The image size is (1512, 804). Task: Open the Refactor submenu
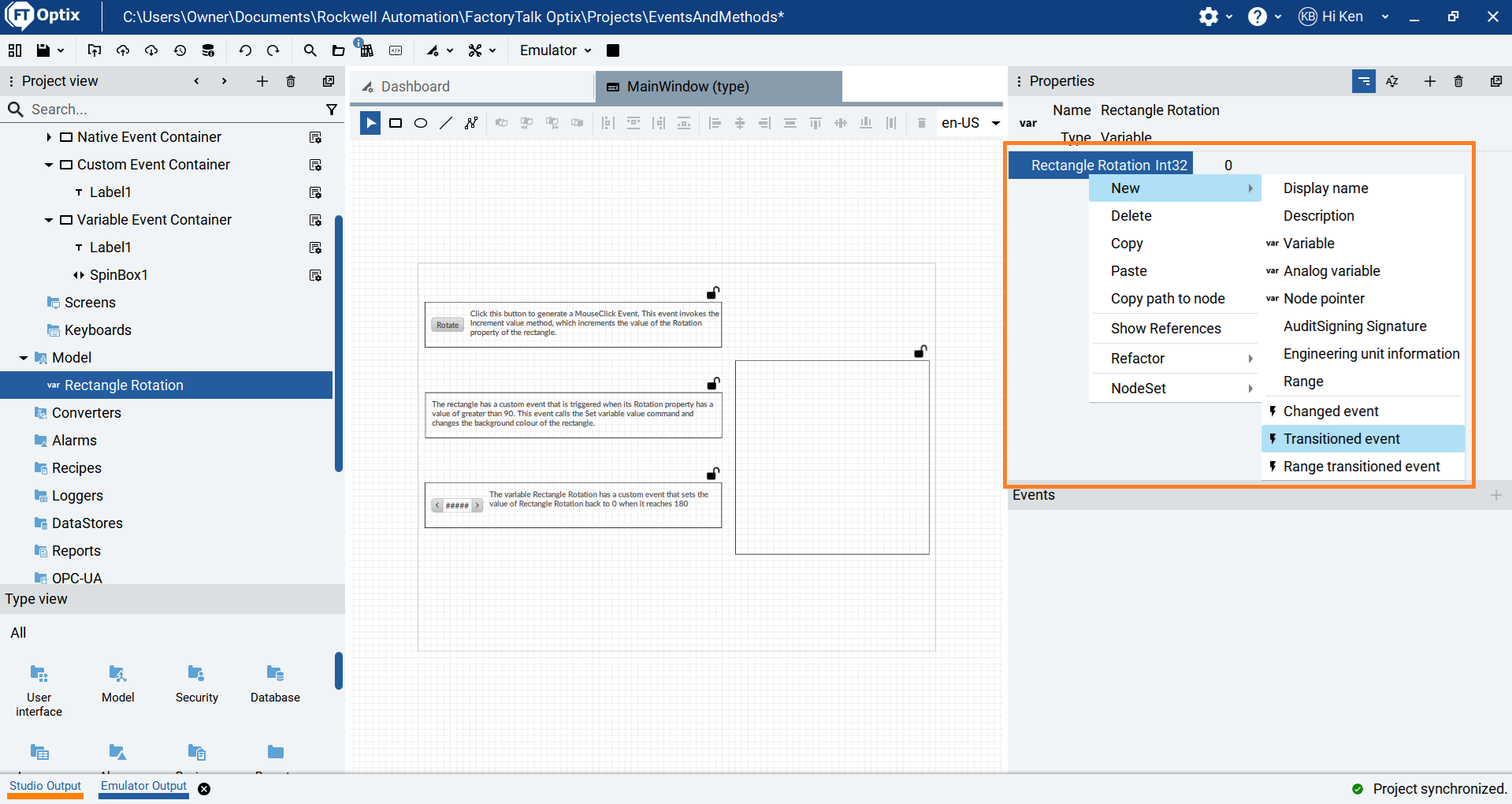1175,359
